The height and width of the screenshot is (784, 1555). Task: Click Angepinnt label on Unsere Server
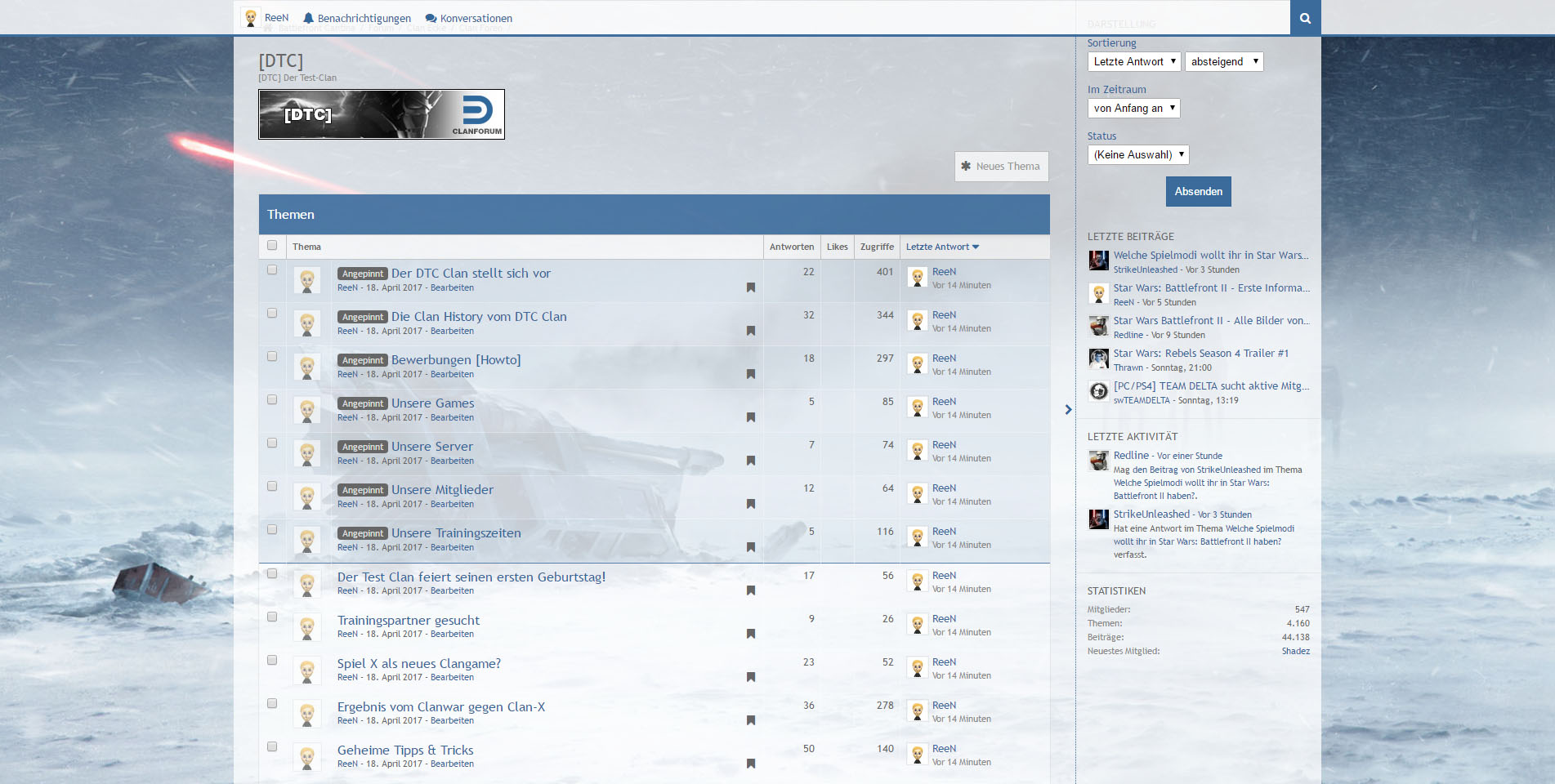[363, 447]
